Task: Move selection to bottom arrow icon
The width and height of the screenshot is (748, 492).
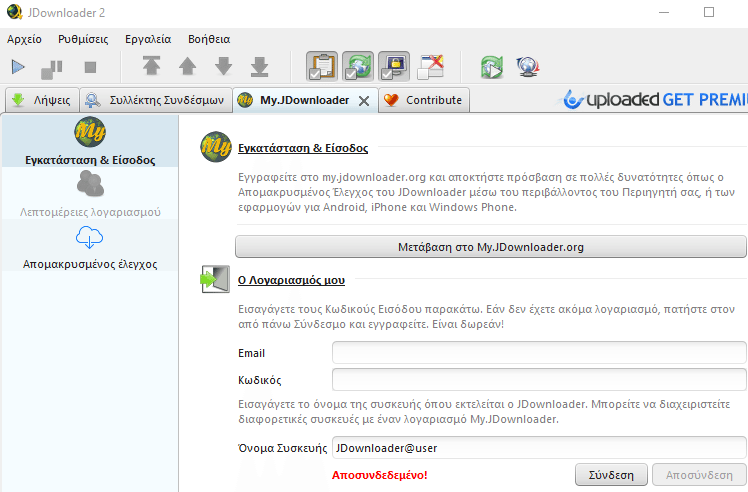Action: [260, 66]
